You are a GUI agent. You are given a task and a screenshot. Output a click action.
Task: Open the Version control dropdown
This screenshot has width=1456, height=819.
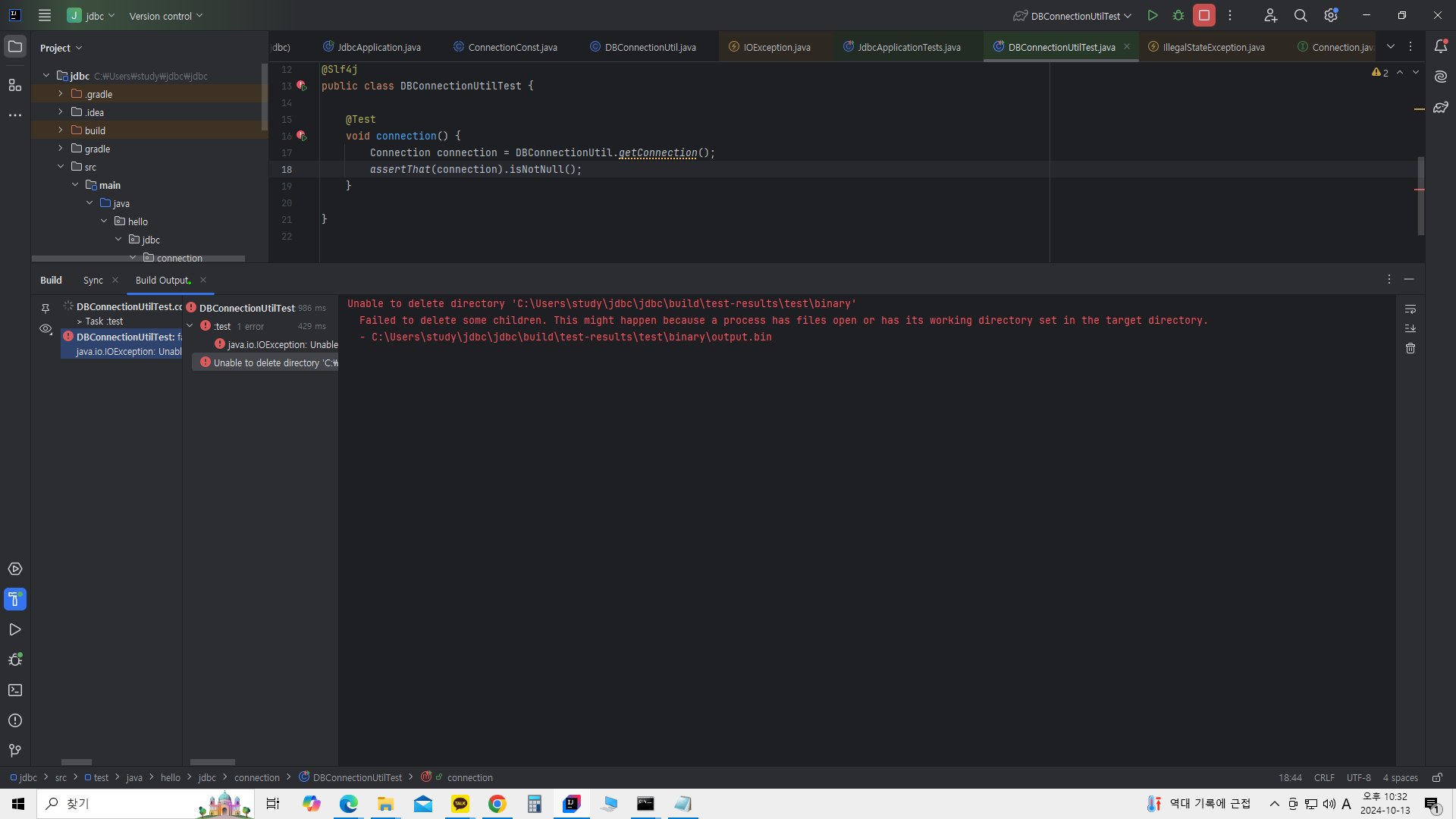(x=165, y=15)
